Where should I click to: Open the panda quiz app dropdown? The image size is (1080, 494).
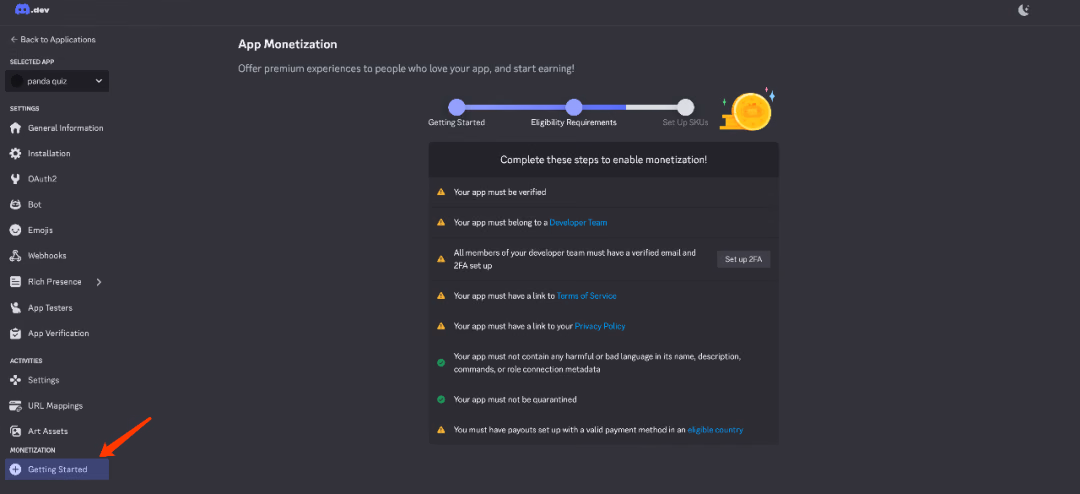[57, 81]
